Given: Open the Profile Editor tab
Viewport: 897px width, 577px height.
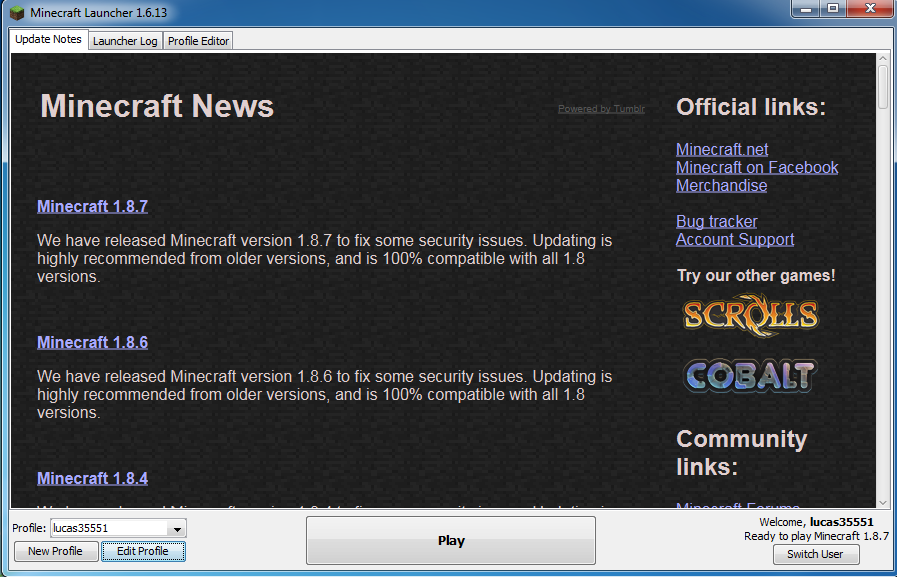Looking at the screenshot, I should [x=198, y=41].
